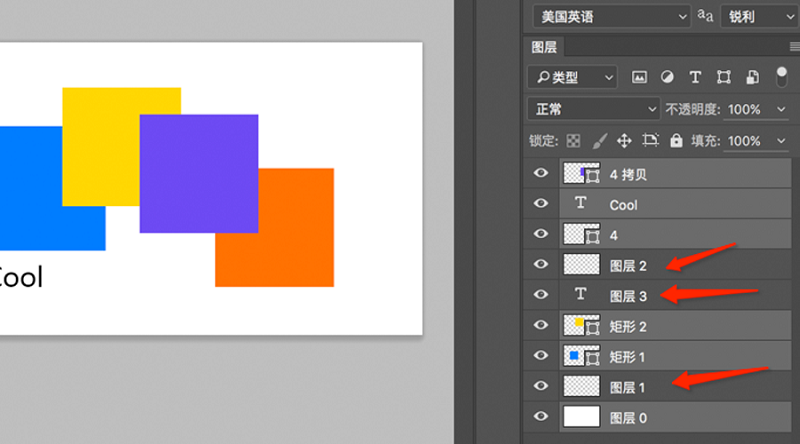Click the lock all padlock icon
Viewport: 800px width, 444px height.
tap(676, 141)
